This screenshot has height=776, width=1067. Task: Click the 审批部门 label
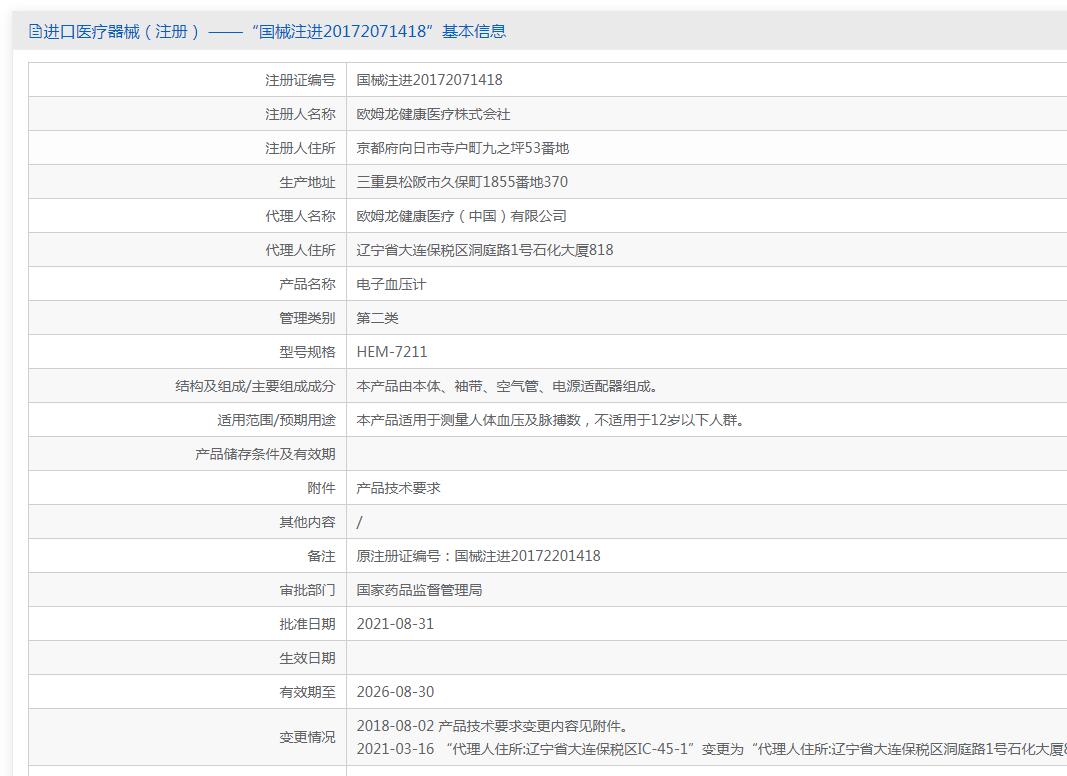(307, 591)
